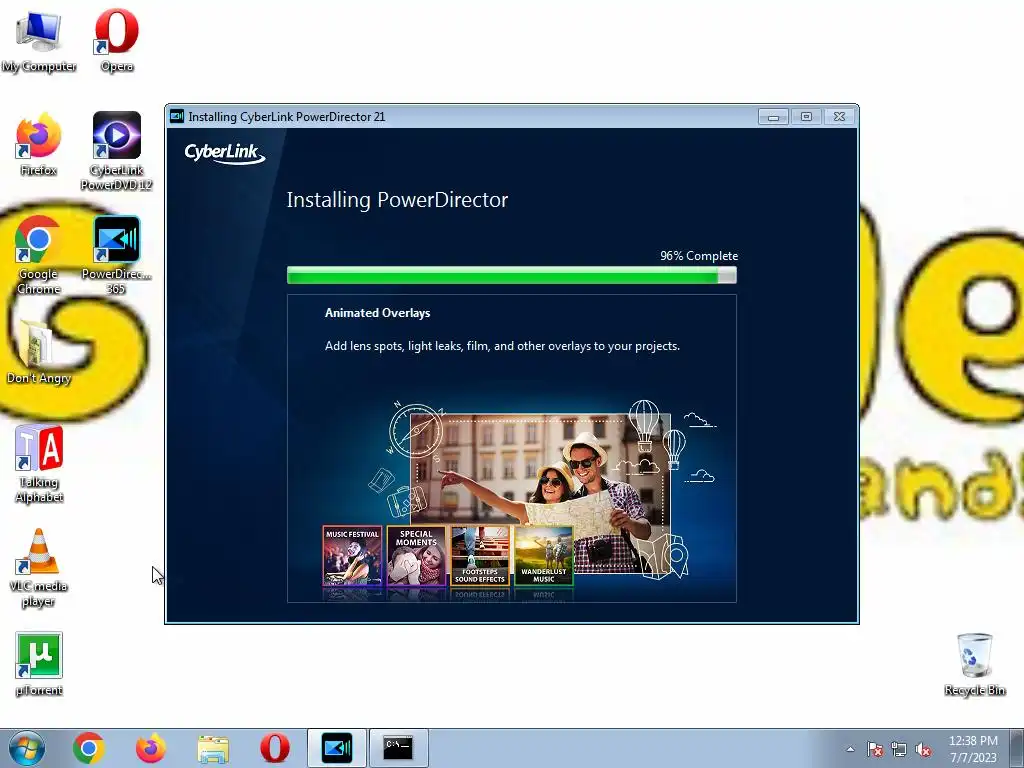Screen dimensions: 1024x768
Task: Click the Music Festival thumbnail
Action: [x=352, y=556]
